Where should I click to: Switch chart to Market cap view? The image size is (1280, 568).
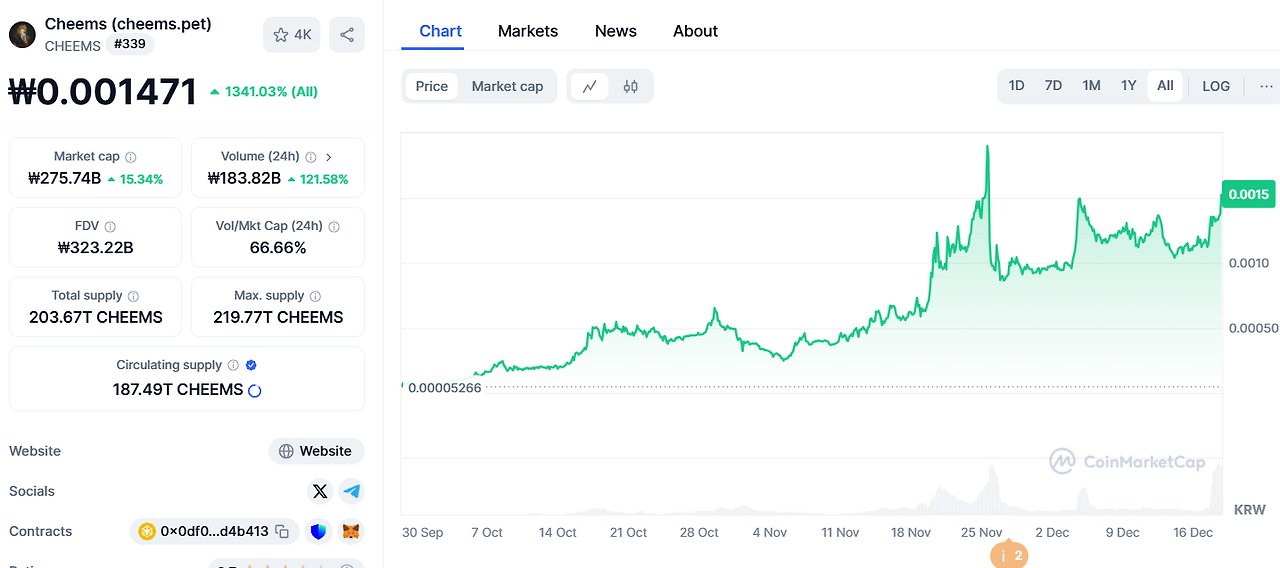coord(507,86)
